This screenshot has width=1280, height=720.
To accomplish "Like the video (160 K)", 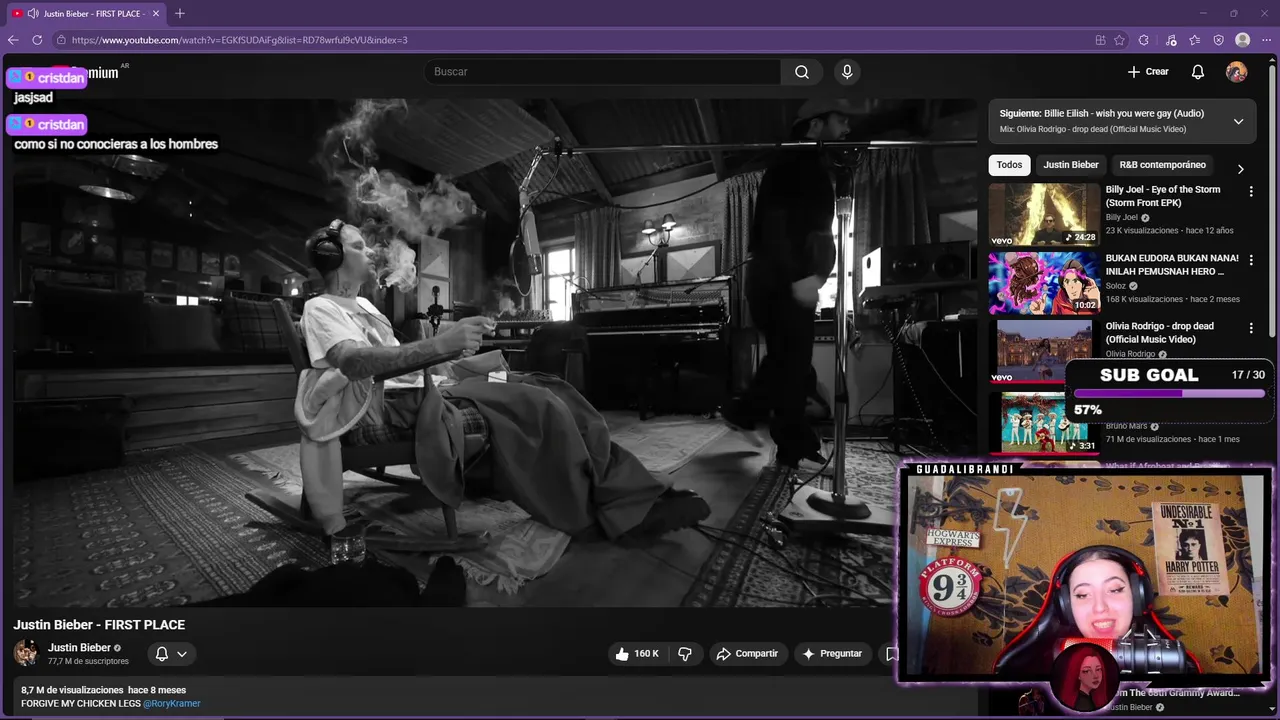I will [636, 654].
